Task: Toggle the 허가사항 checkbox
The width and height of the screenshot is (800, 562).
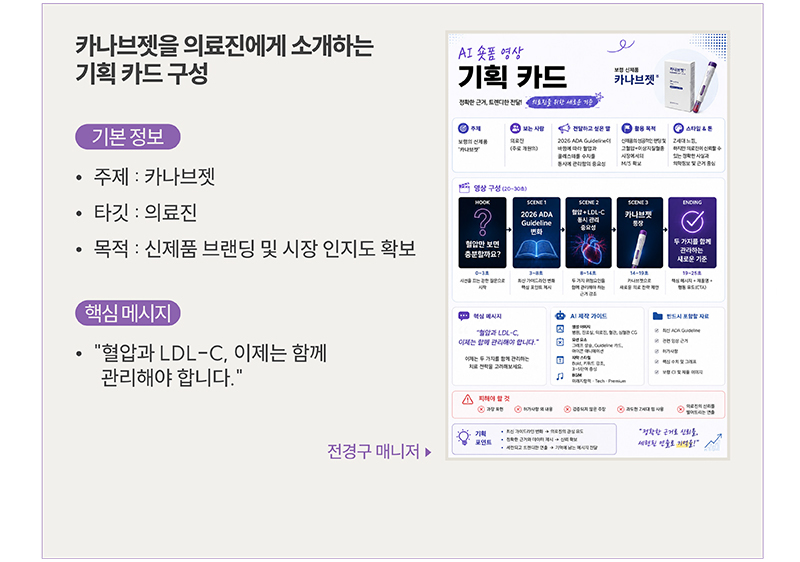Action: (657, 351)
